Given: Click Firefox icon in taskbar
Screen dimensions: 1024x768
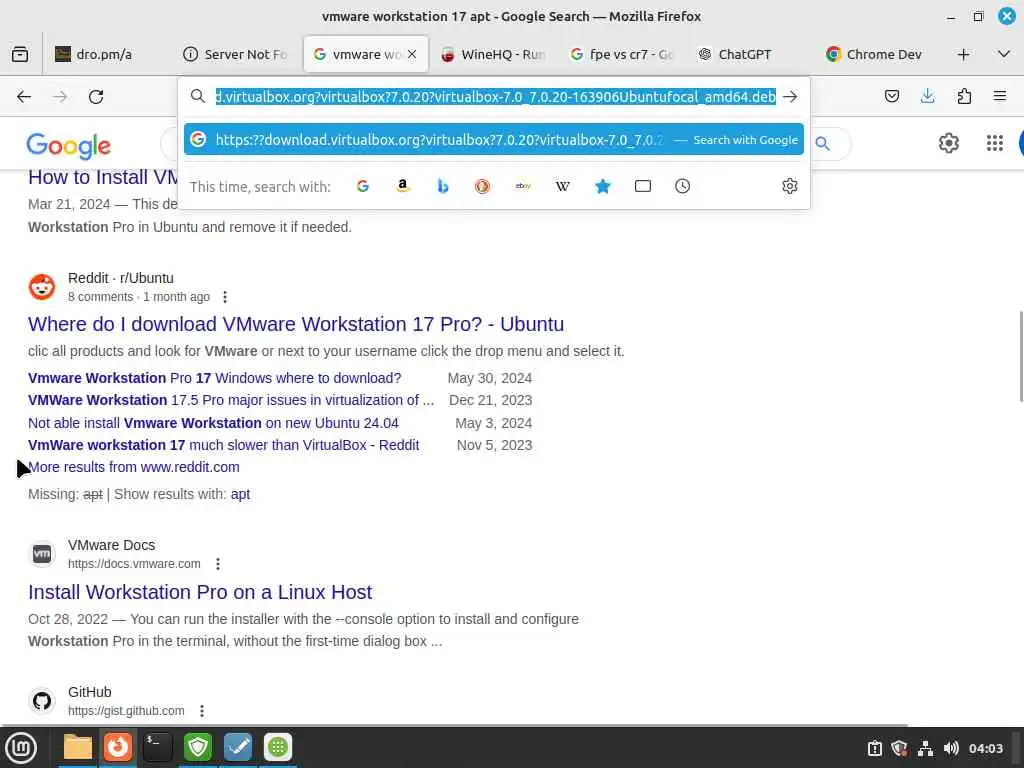Looking at the screenshot, I should [x=118, y=747].
